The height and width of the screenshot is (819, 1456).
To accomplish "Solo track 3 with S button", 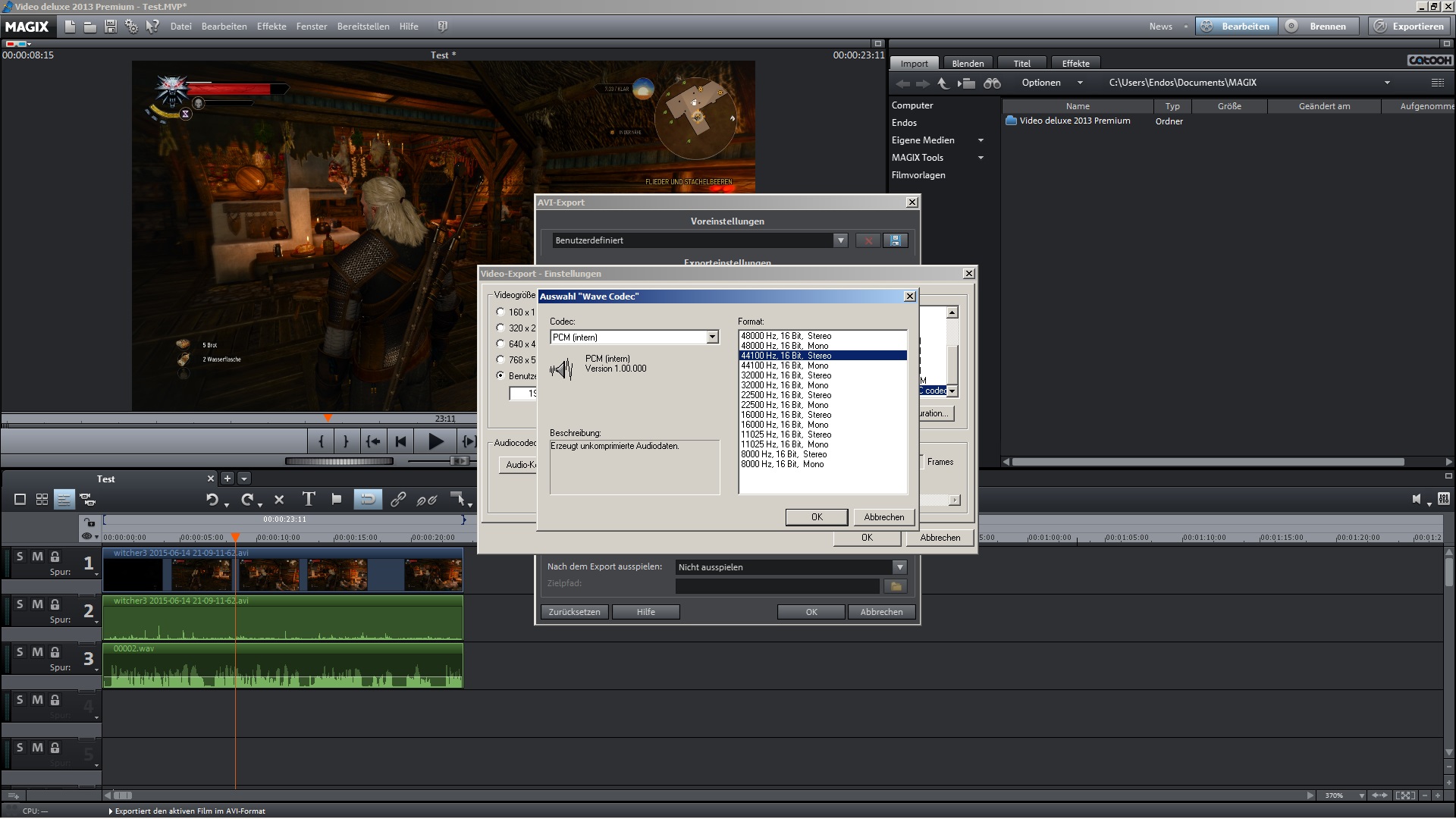I will click(x=20, y=652).
